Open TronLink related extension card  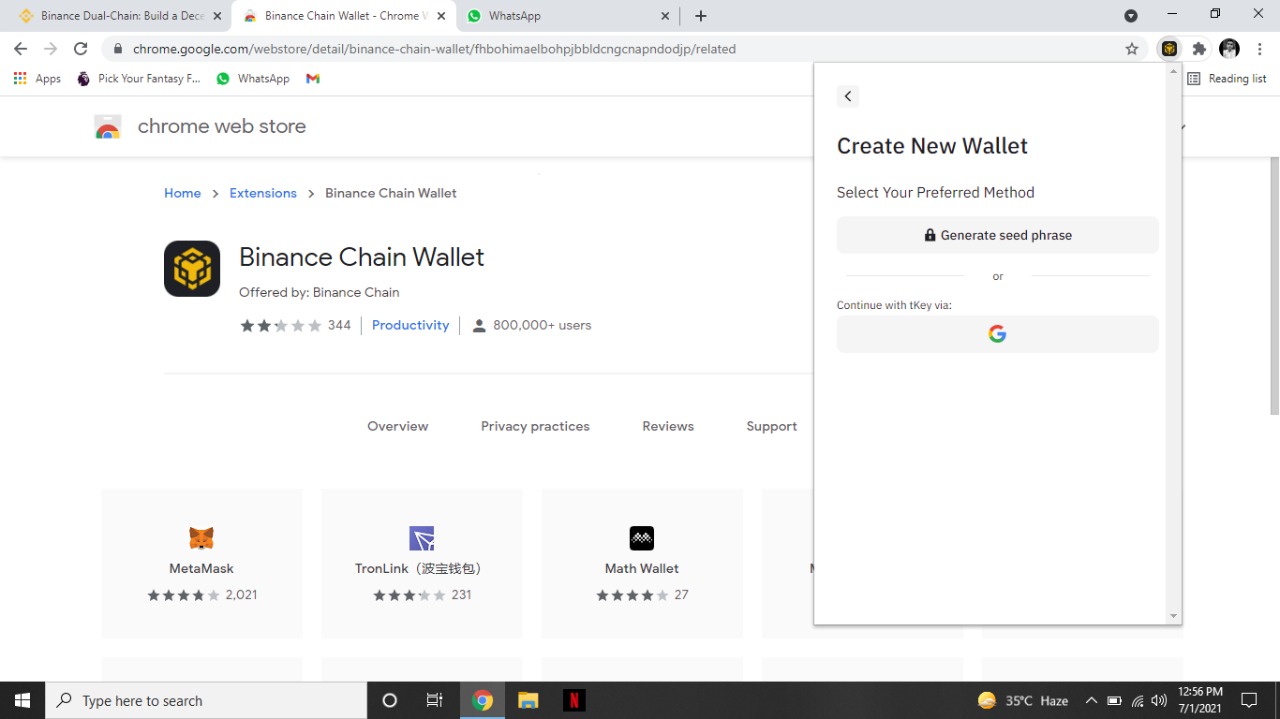[422, 563]
